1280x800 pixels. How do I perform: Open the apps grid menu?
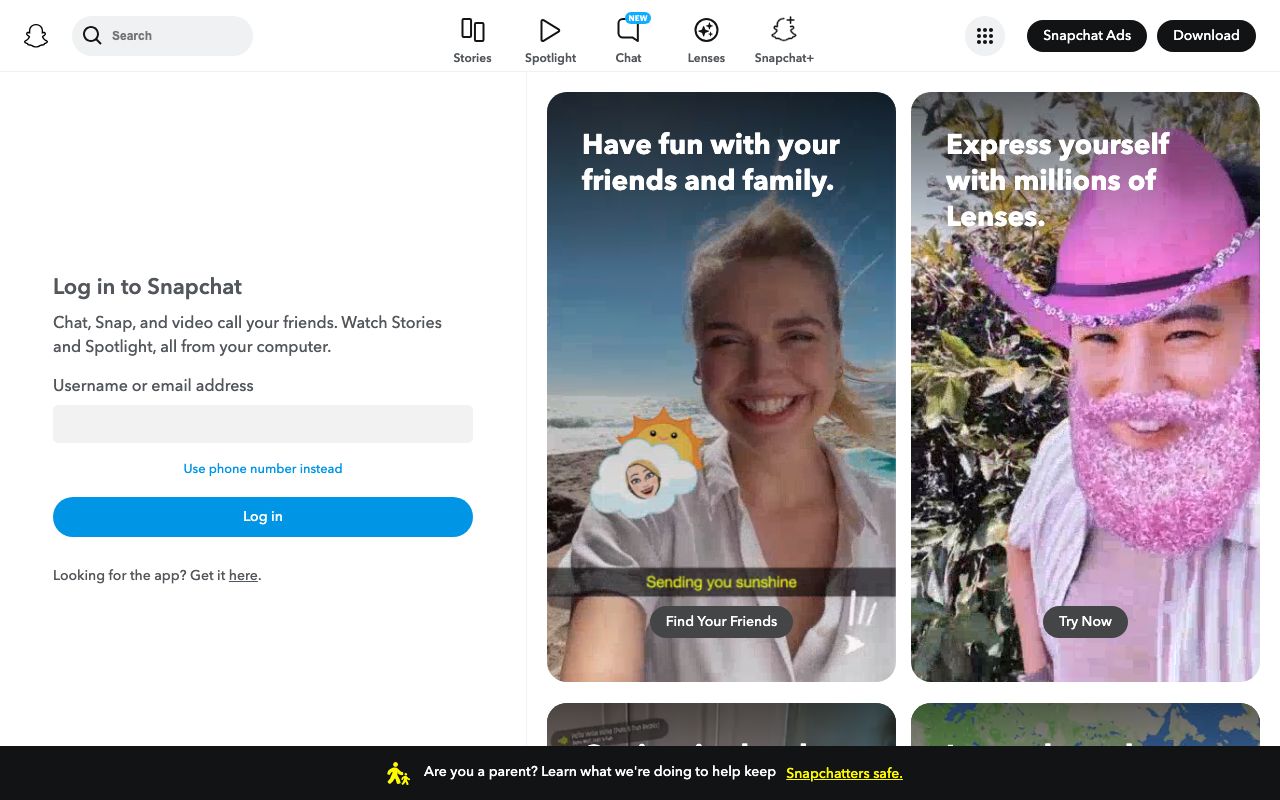(x=985, y=36)
